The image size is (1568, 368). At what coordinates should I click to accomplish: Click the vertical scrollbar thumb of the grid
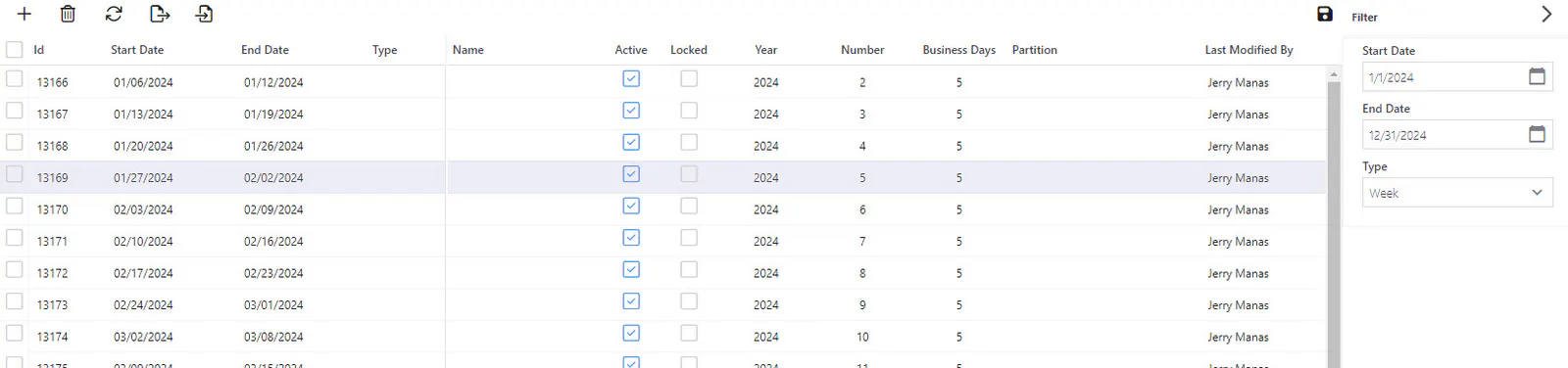click(1334, 225)
